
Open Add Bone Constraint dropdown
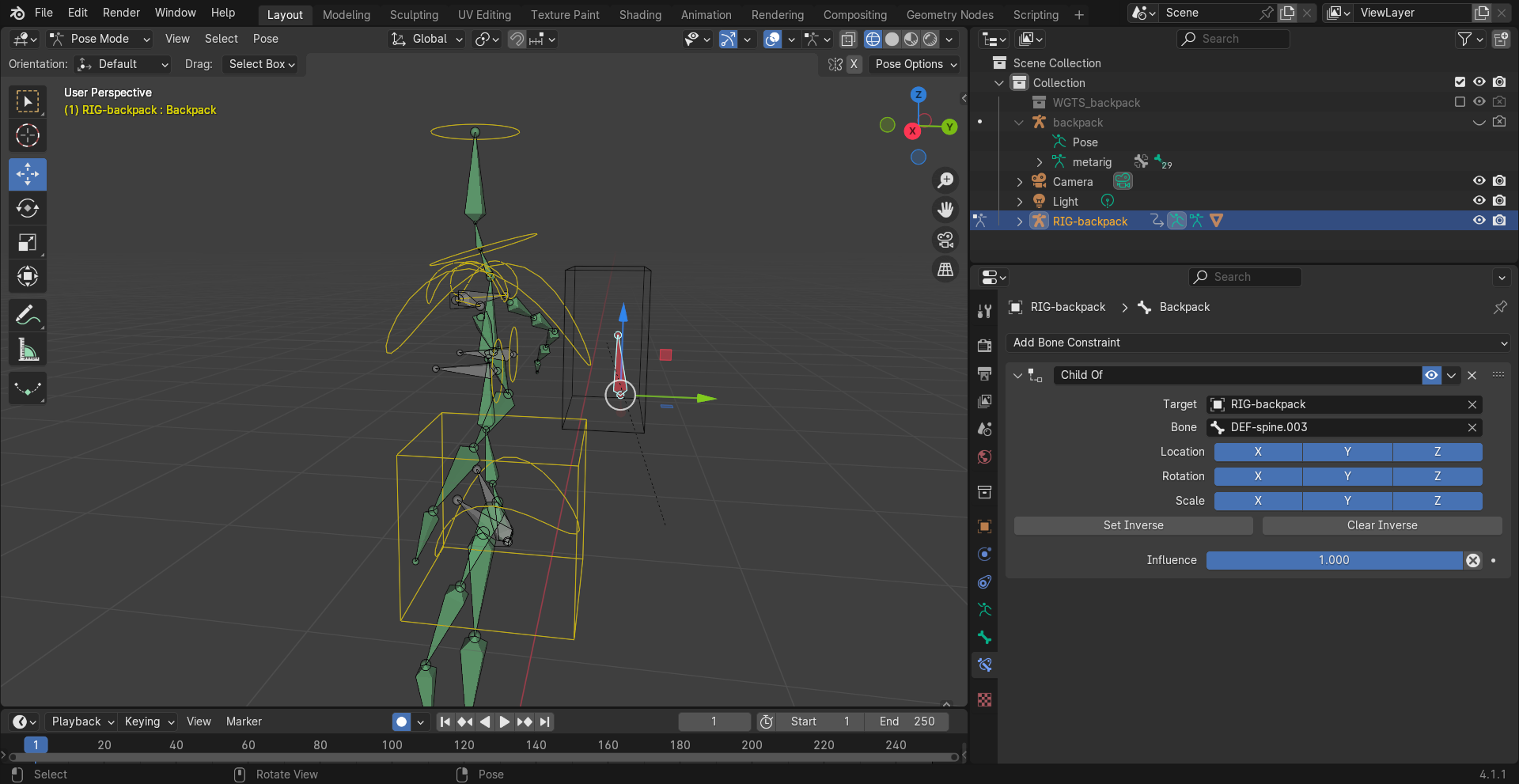tap(1258, 343)
